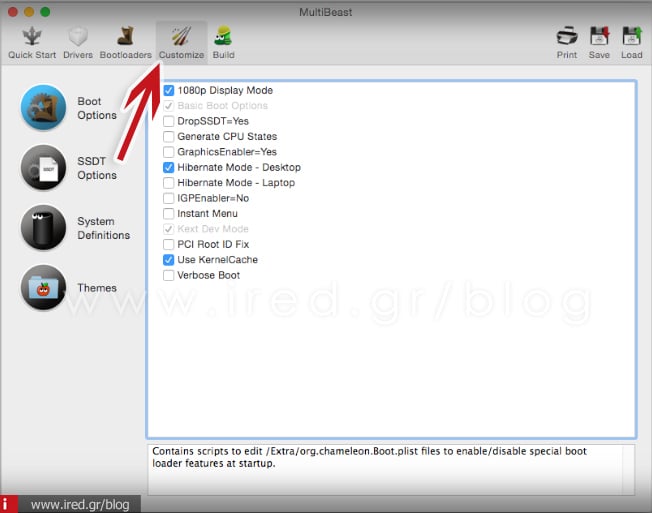Click the "Print" toolbar label
The width and height of the screenshot is (652, 513).
pos(567,55)
